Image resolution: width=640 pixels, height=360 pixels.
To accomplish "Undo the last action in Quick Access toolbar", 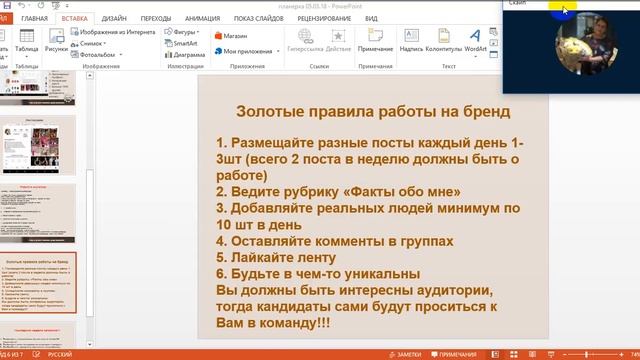I will pos(21,5).
